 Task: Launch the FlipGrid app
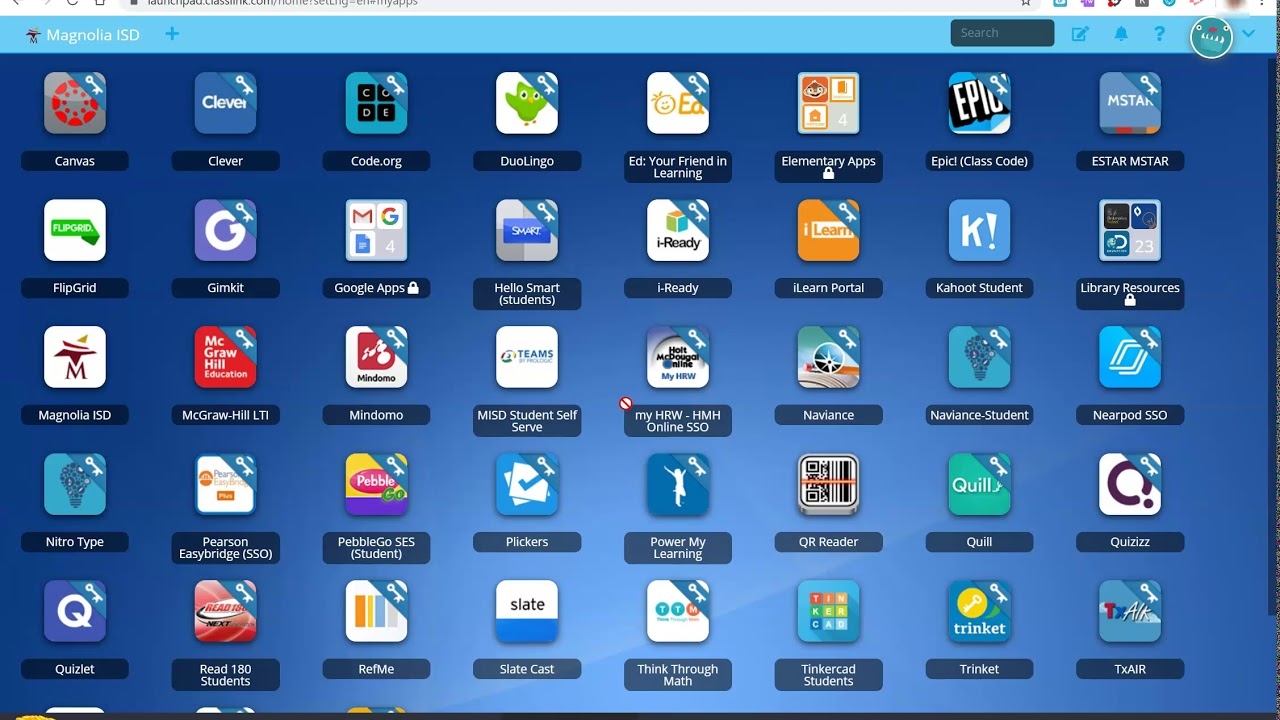74,230
